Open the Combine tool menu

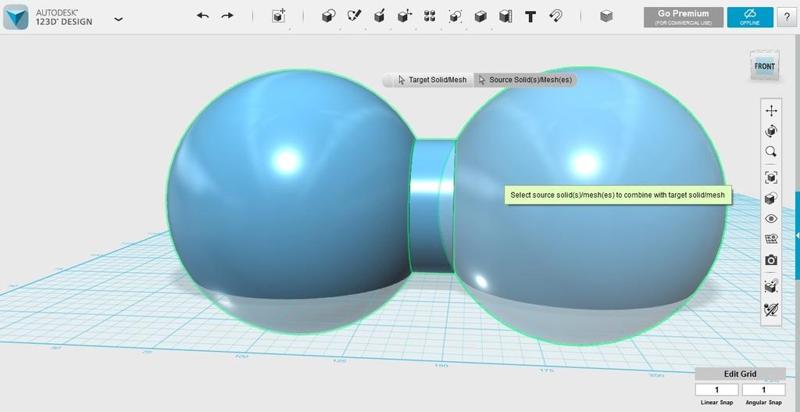pos(480,16)
